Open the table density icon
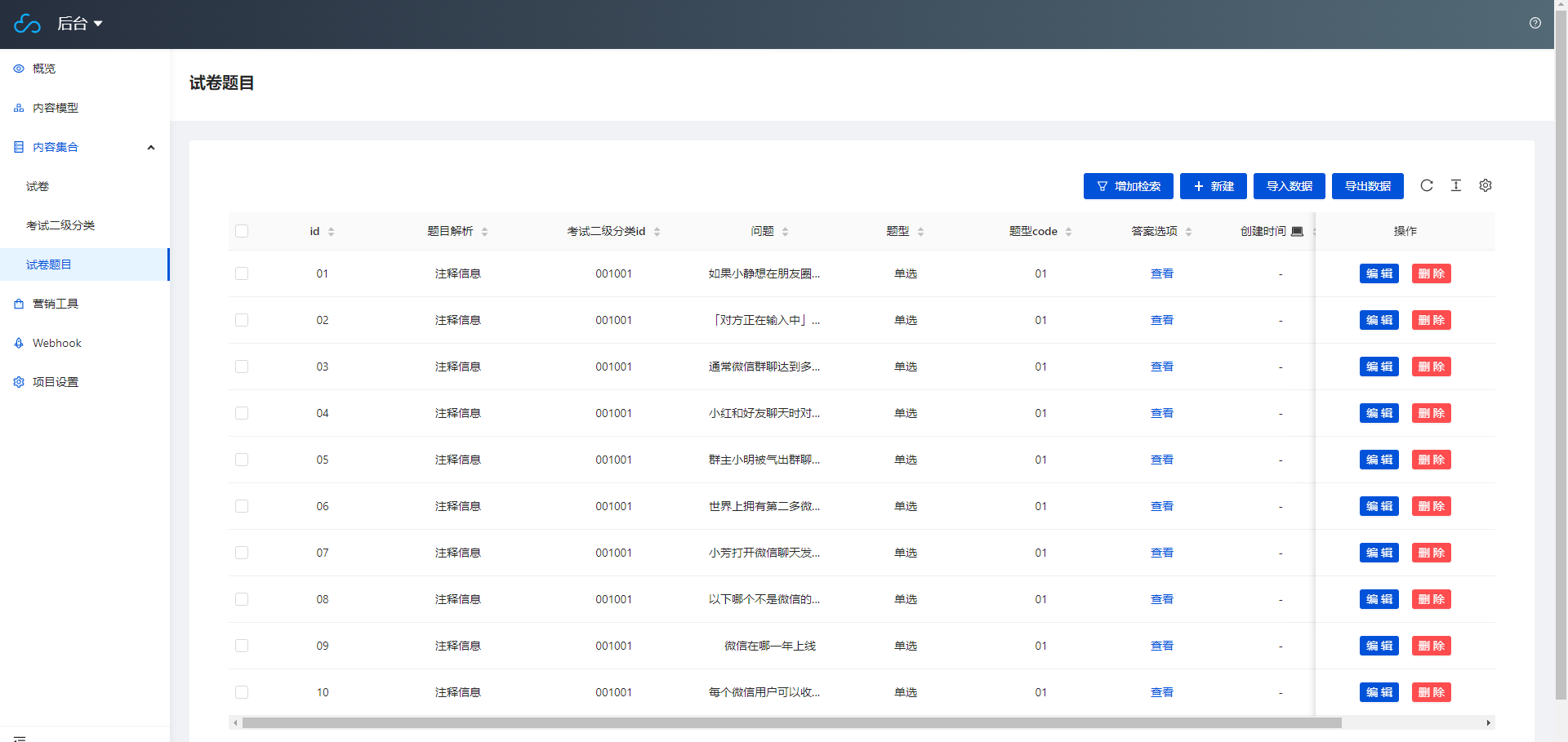Image resolution: width=1568 pixels, height=742 pixels. (1456, 185)
